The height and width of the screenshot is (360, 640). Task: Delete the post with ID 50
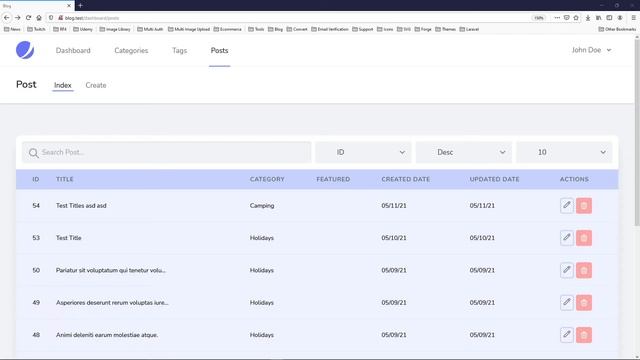point(584,270)
